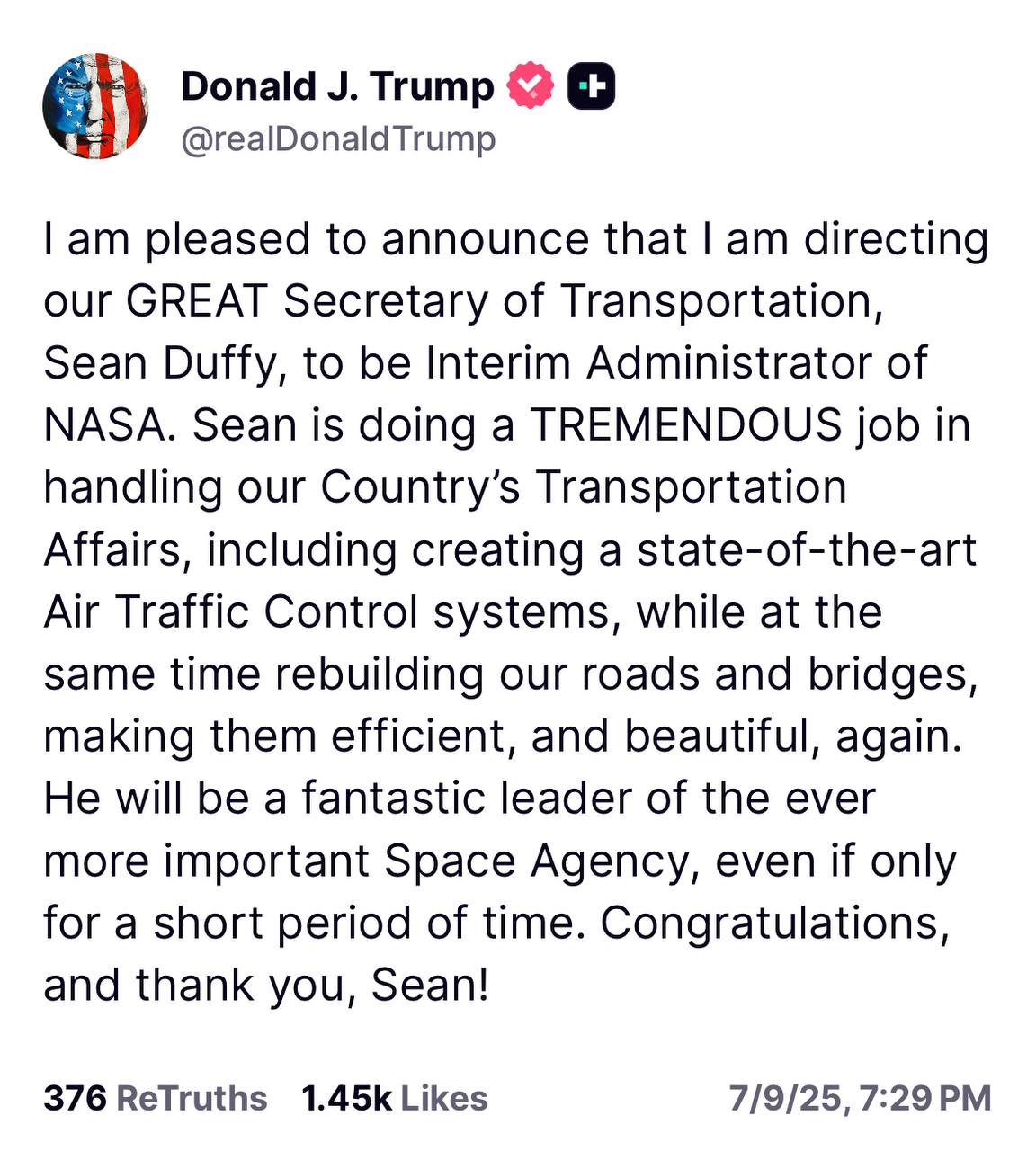View the 1.45k Likes list
This screenshot has width=1036, height=1151.
click(395, 1098)
